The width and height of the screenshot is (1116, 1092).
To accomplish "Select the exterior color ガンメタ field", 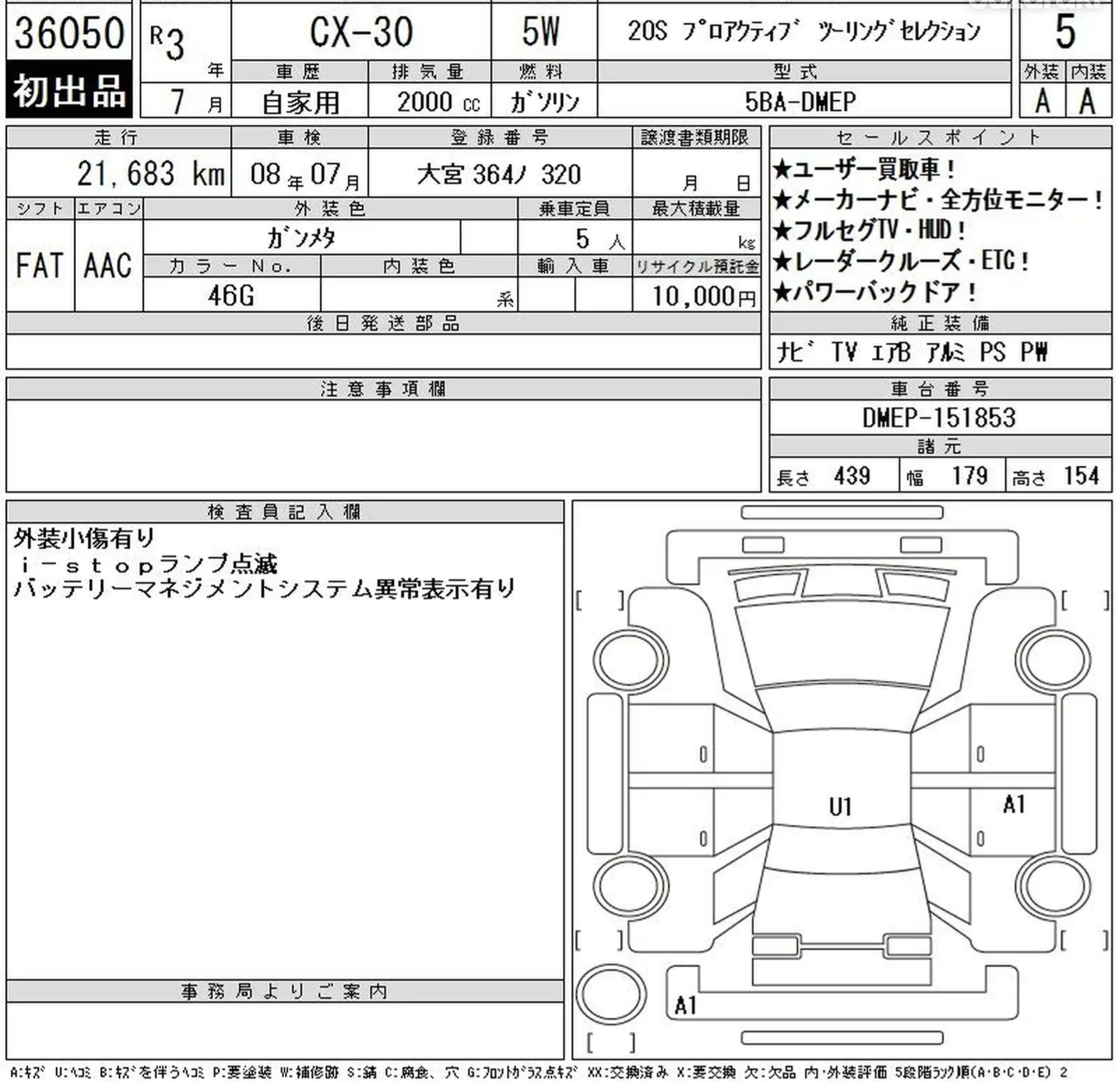I will [301, 238].
